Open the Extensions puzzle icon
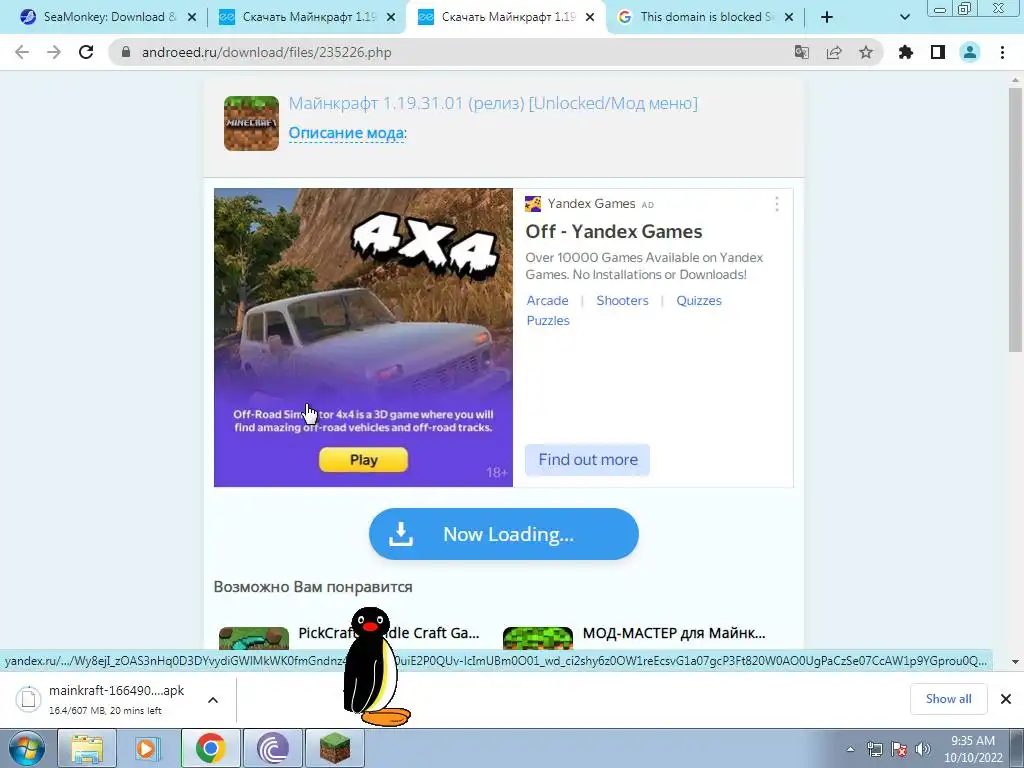The image size is (1024, 768). pyautogui.click(x=906, y=52)
